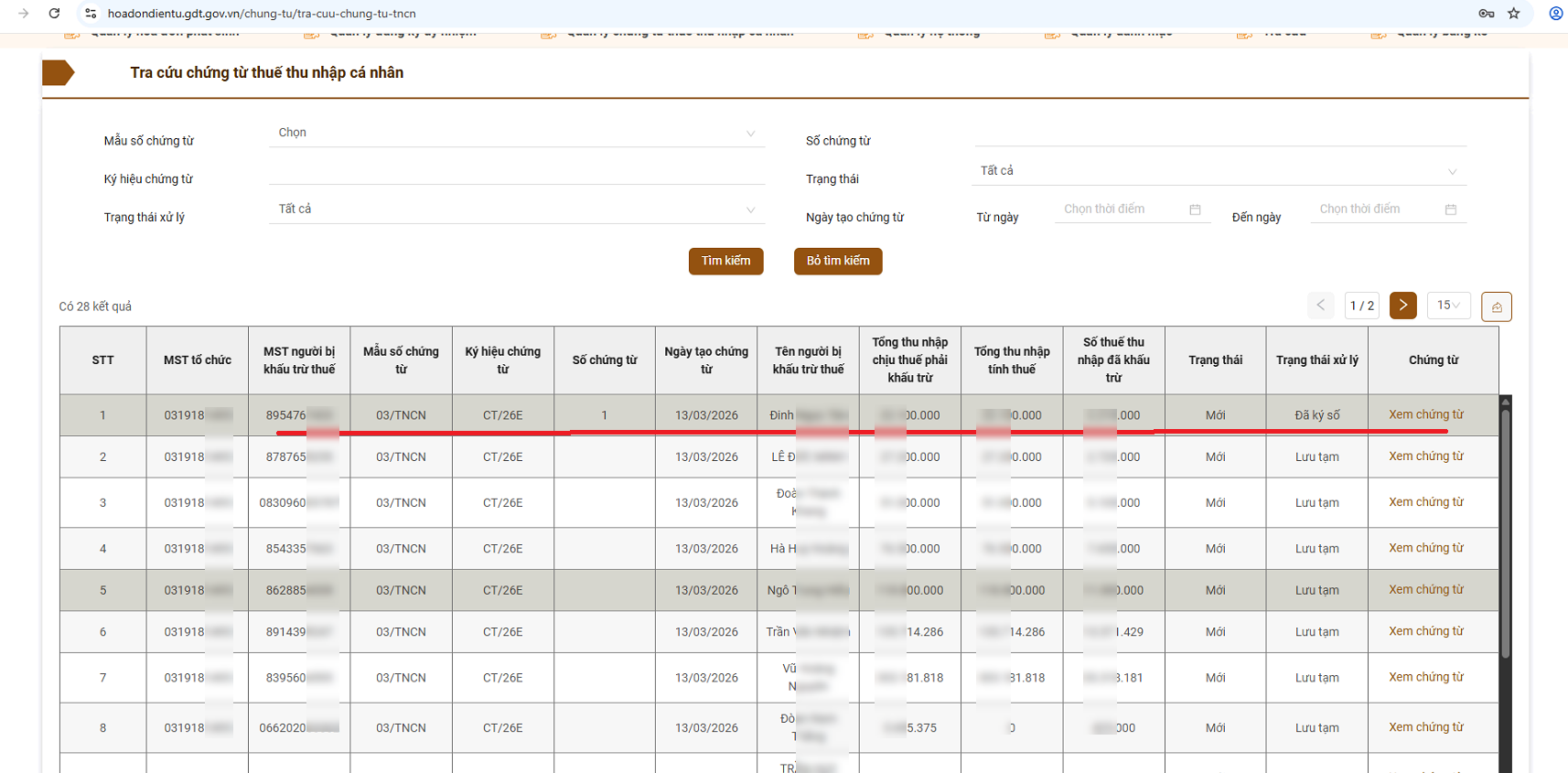Click the site information icon in address bar
The width and height of the screenshot is (1568, 773).
click(x=91, y=14)
